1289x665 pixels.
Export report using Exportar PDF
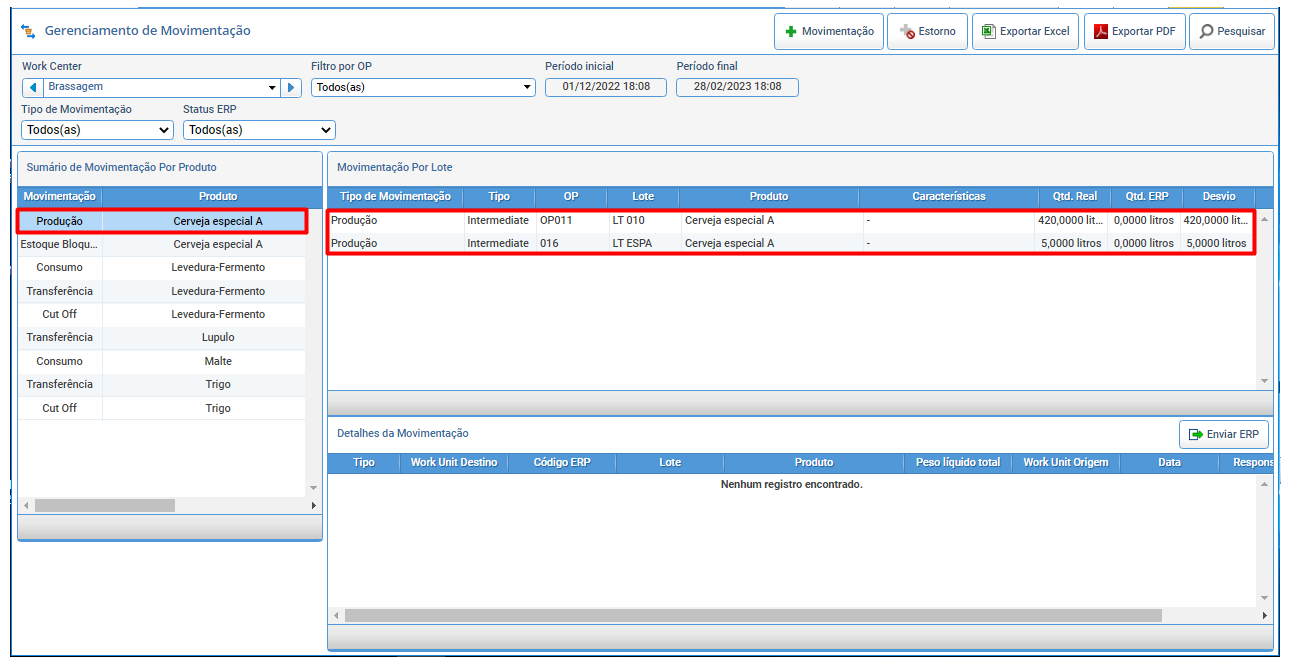[1134, 31]
